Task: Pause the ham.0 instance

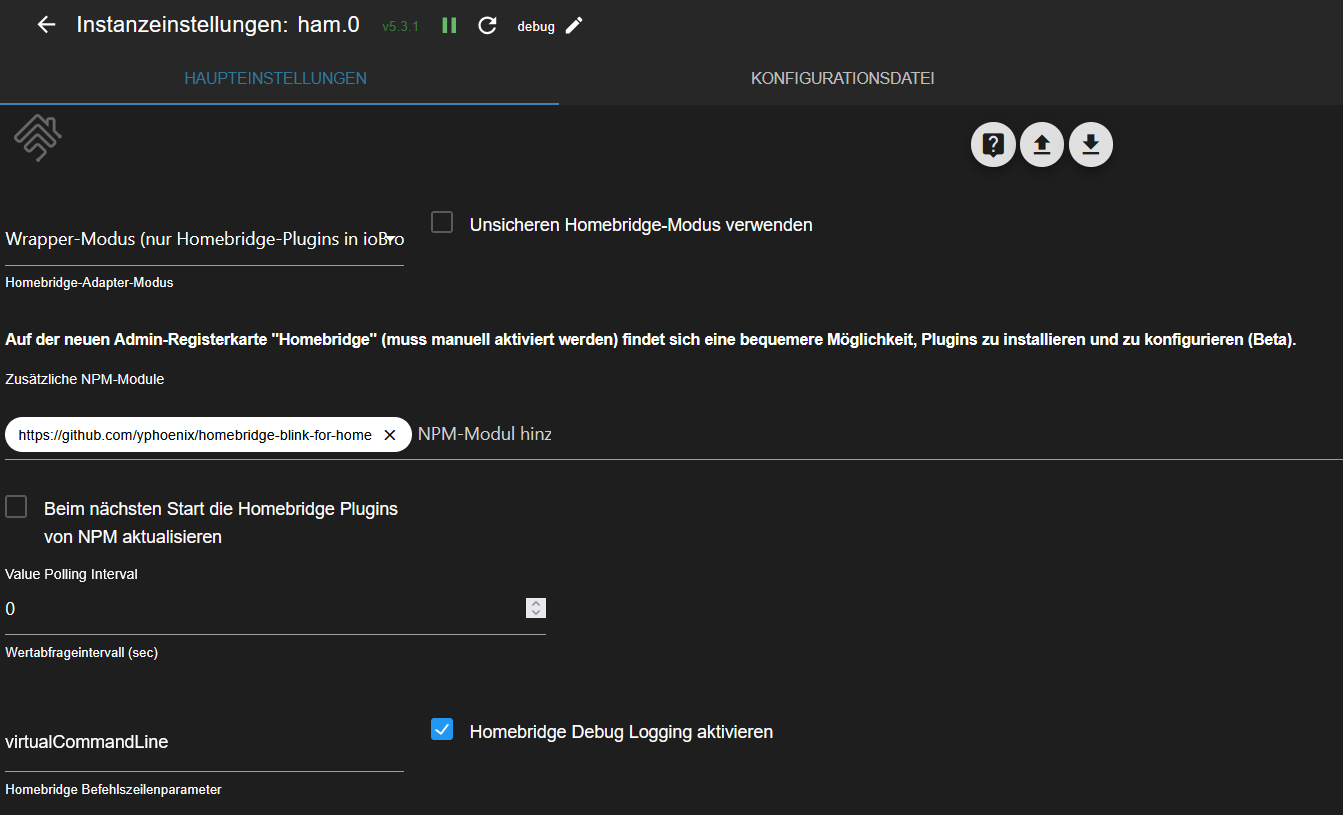Action: (x=449, y=26)
